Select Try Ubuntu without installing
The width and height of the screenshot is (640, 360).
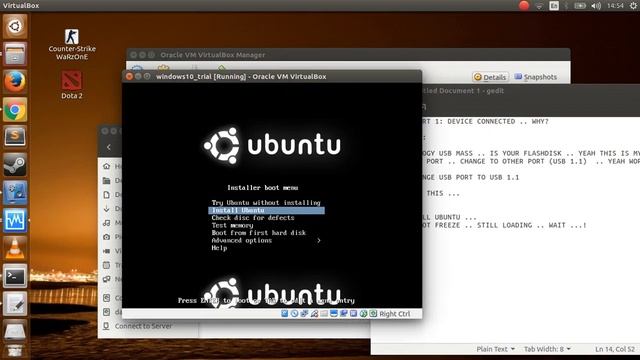pos(266,202)
